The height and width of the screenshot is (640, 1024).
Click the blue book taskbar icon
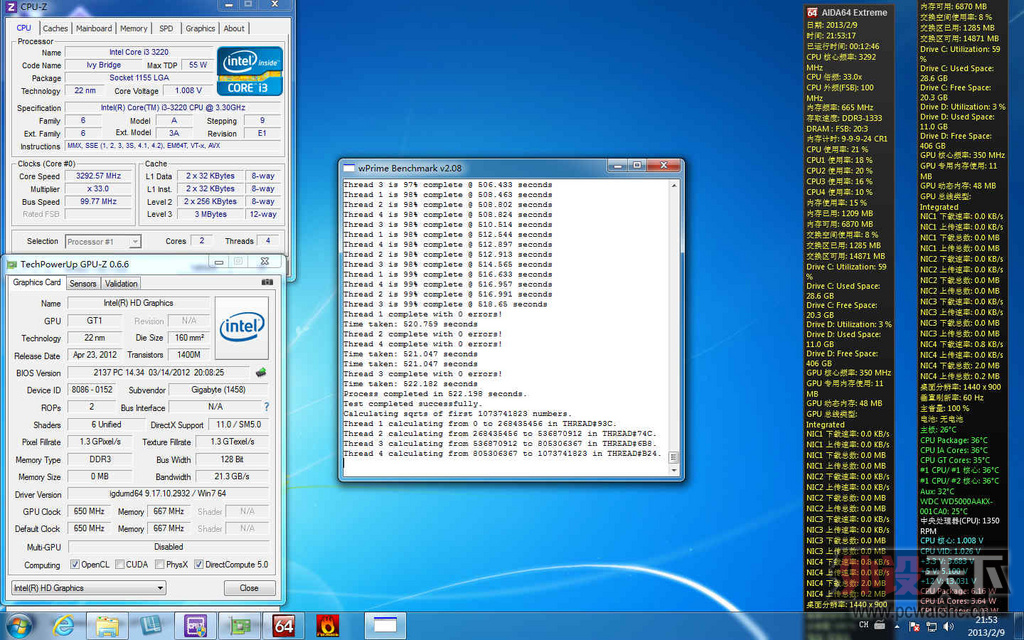point(151,626)
